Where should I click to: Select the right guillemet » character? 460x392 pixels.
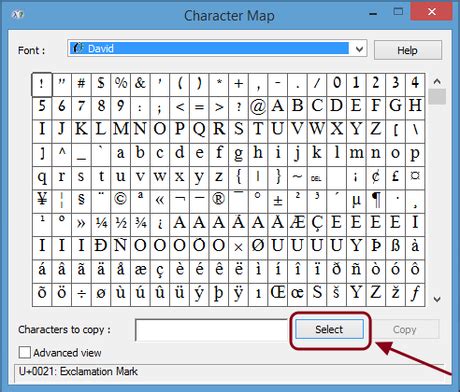[x=81, y=225]
